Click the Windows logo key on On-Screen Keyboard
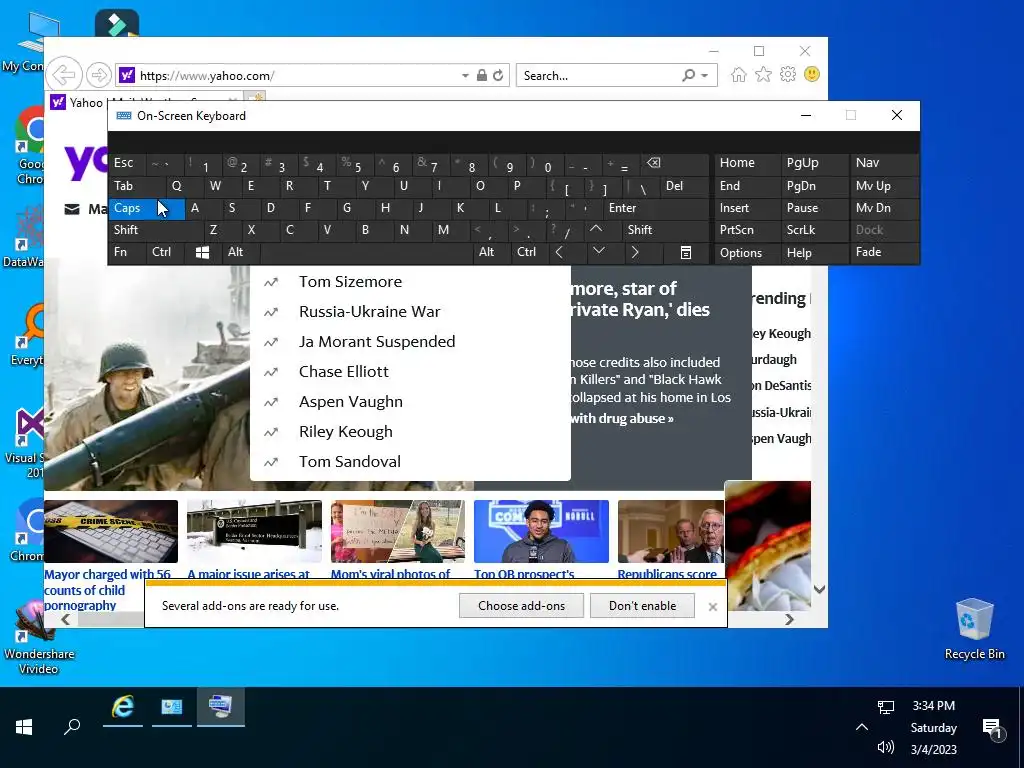Screen dimensions: 1024x768 coord(202,253)
